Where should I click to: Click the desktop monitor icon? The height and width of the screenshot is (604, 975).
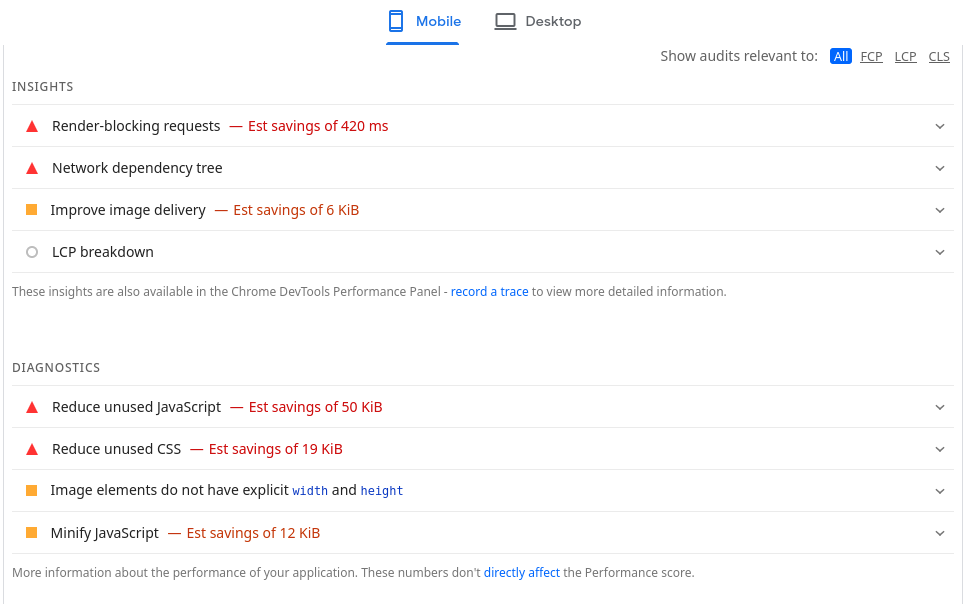[x=505, y=21]
